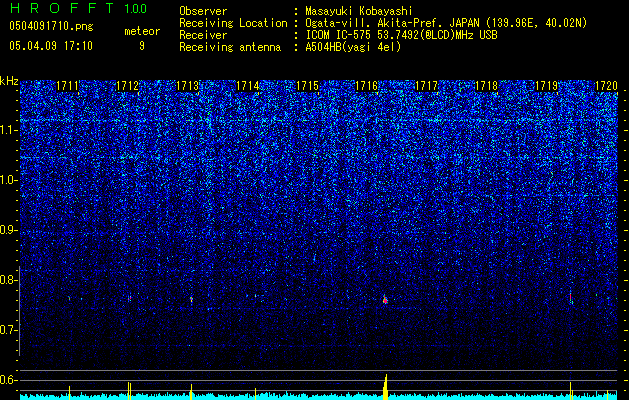Click the meteor echo spot near 1713
The image size is (629, 400).
click(191, 299)
